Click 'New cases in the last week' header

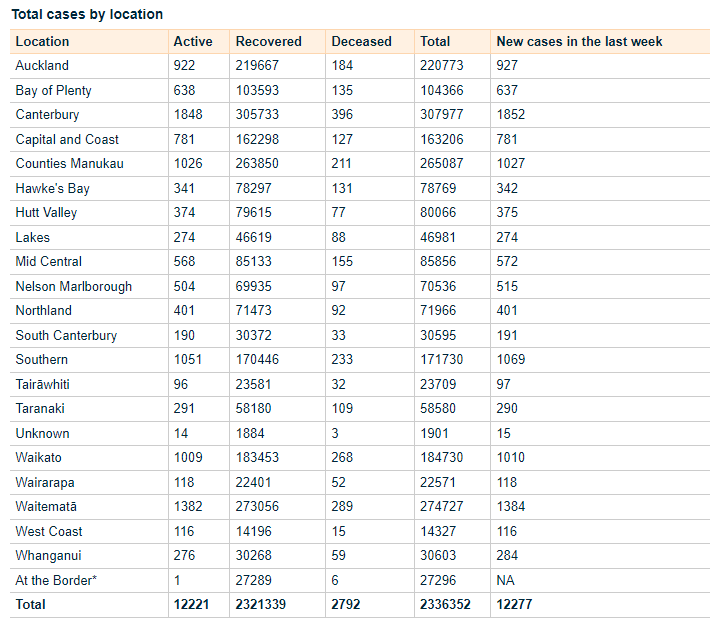pyautogui.click(x=579, y=42)
